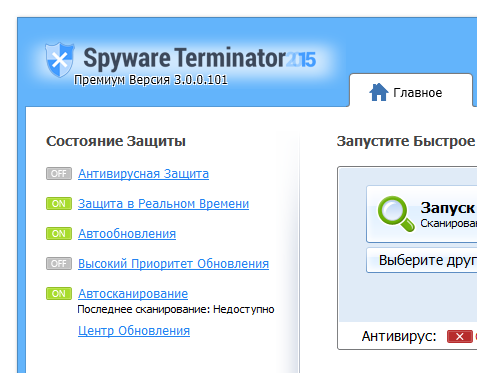Click the Последнее сканирование: Недоступно text
This screenshot has height=373, width=477.
[176, 310]
